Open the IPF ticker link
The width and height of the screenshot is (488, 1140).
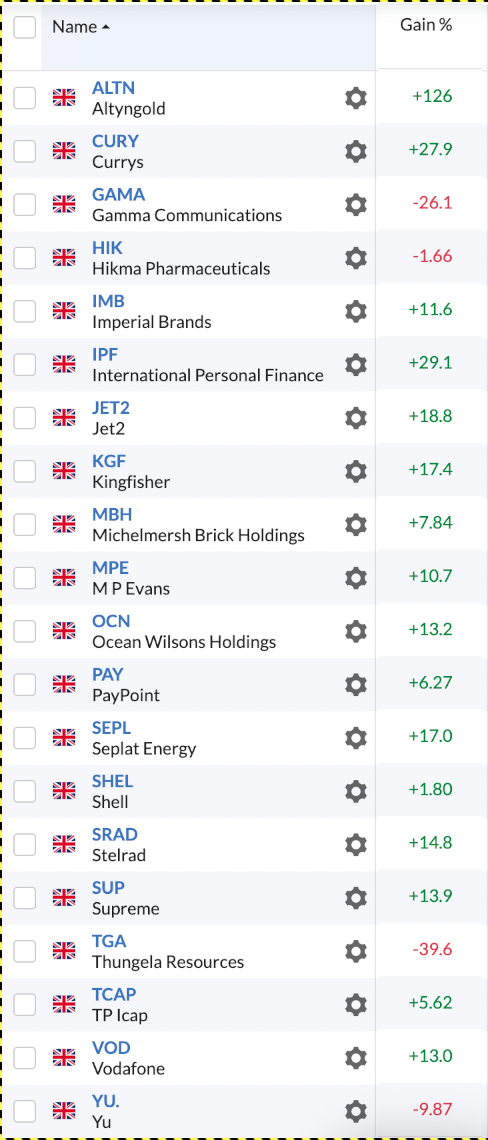[x=105, y=355]
